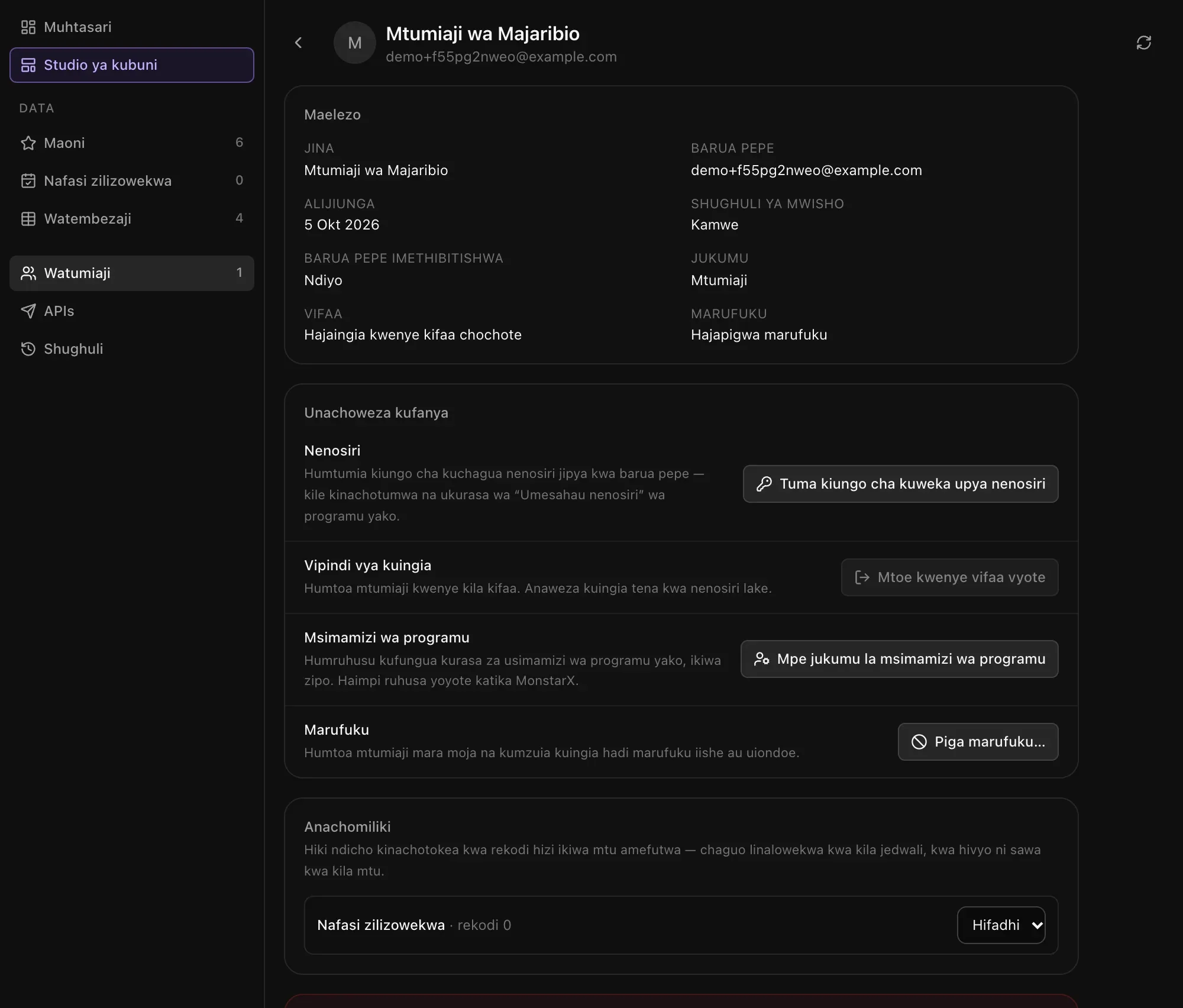1183x1008 pixels.
Task: Click the BARUA PEPE value demo+f55pg2nweo@example.com
Action: point(806,170)
